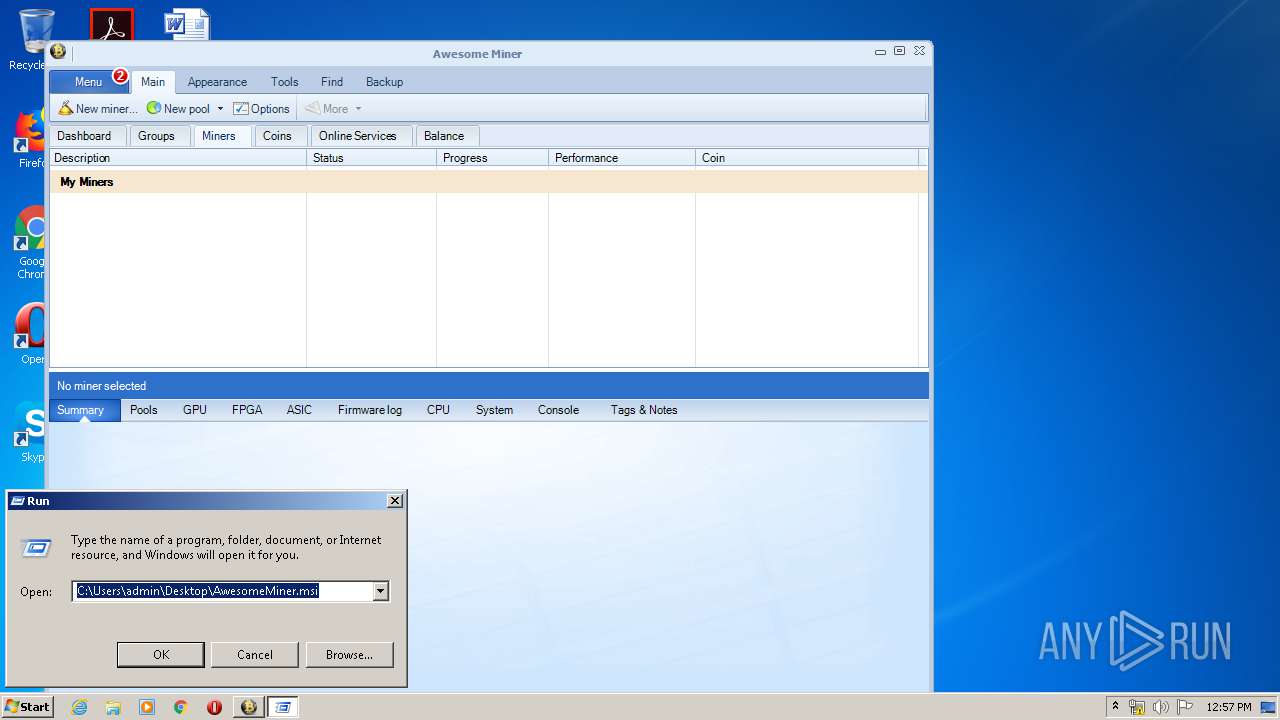Click the Action Center flag tray icon

click(x=1184, y=707)
